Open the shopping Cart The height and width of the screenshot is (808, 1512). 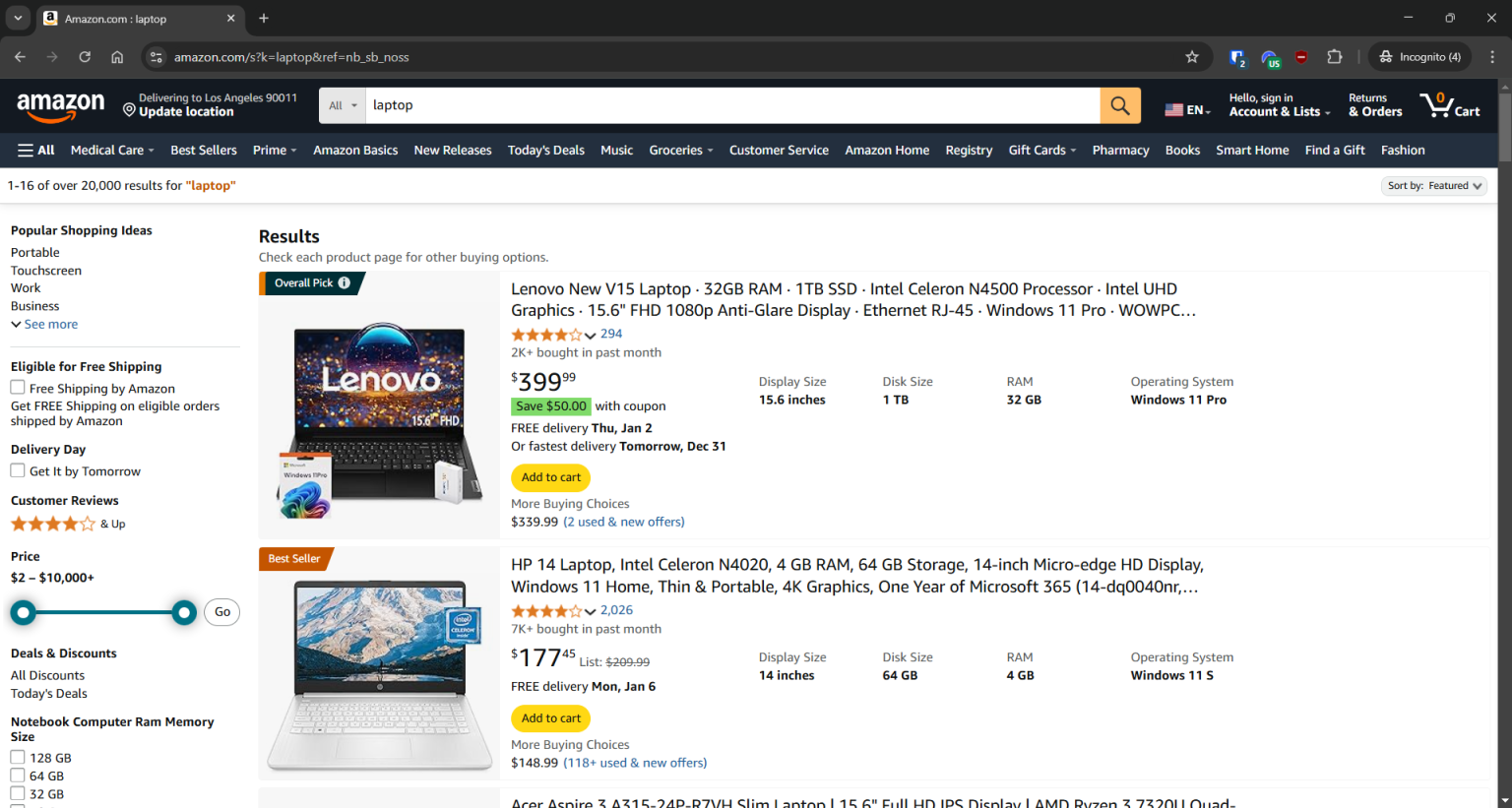click(1449, 104)
